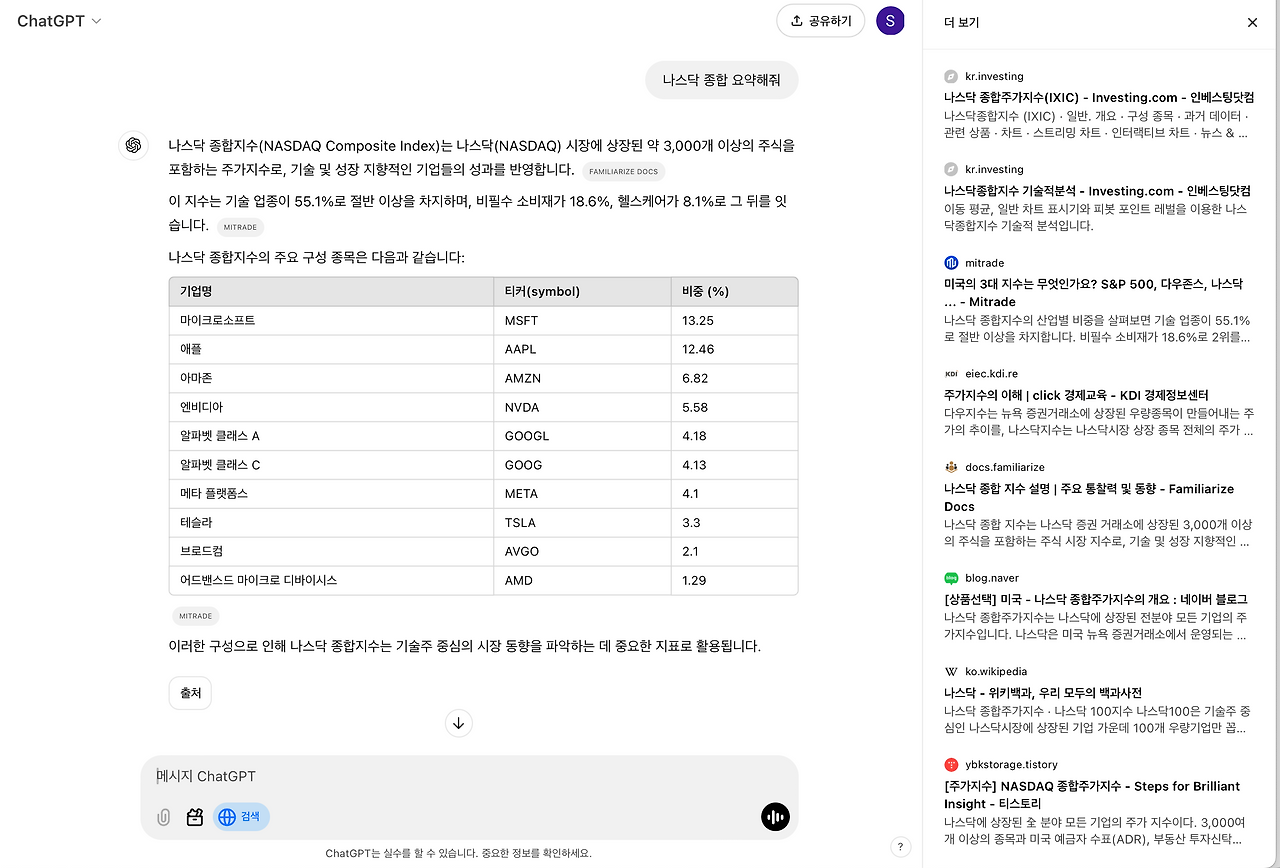The height and width of the screenshot is (868, 1280).
Task: Open the purple S profile avatar
Action: (x=890, y=21)
